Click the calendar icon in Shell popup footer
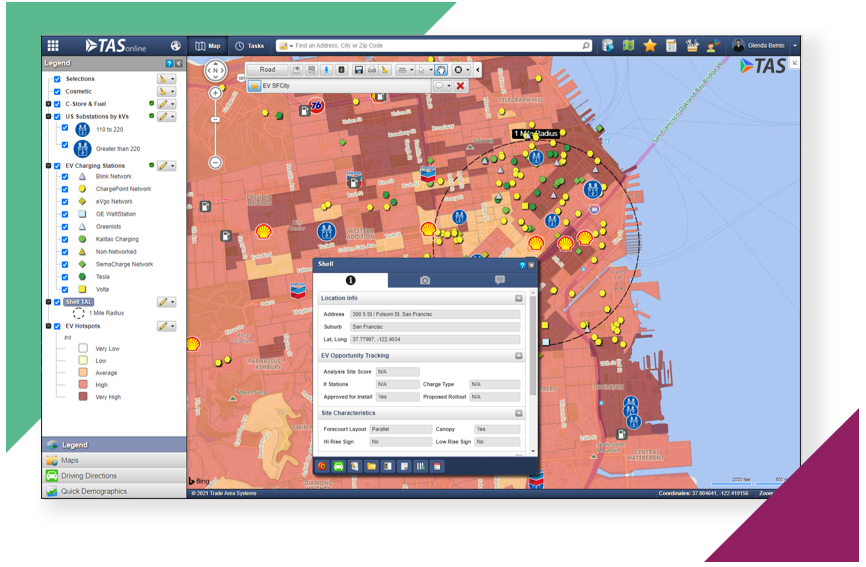866x567 pixels. pos(437,467)
